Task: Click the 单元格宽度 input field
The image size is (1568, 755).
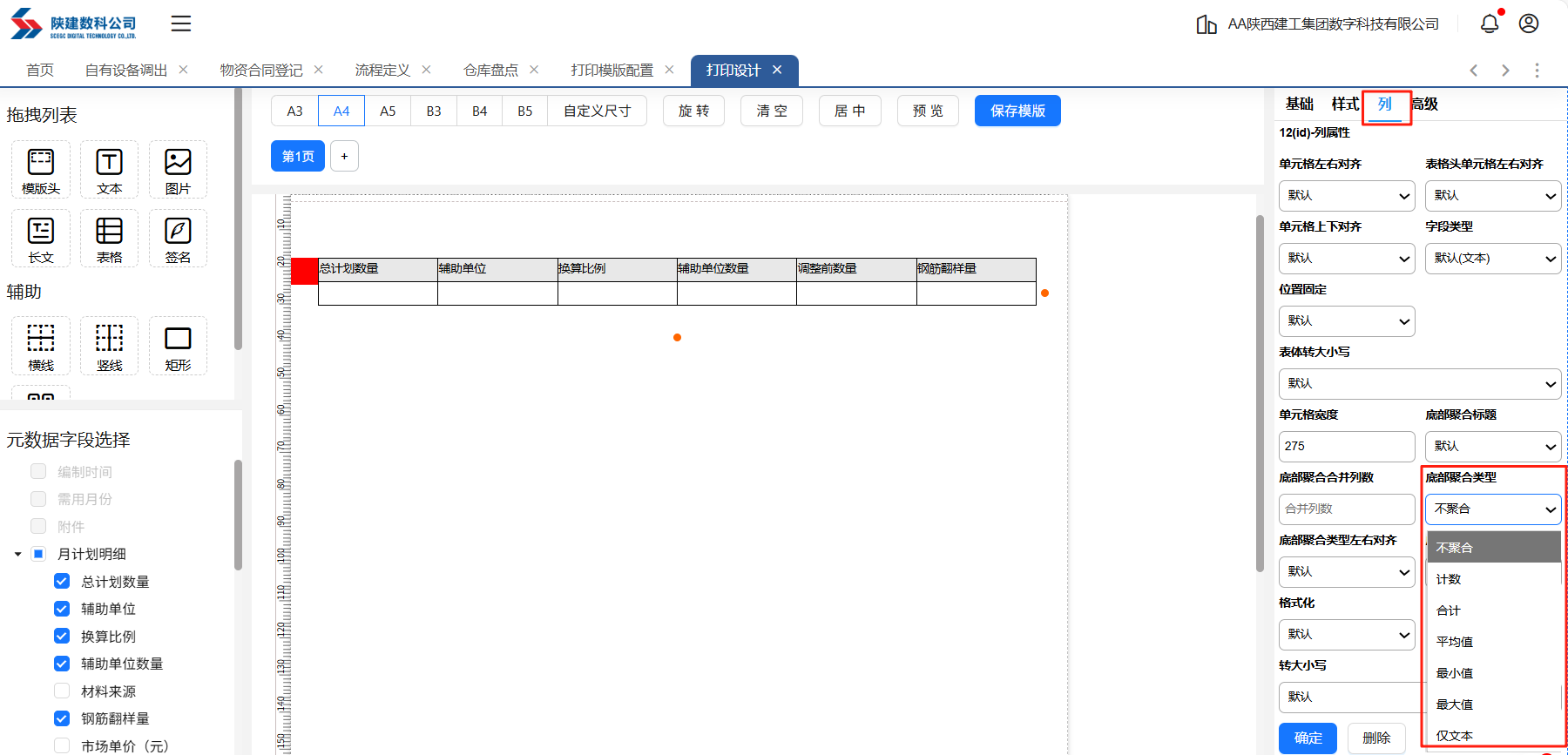Action: coord(1346,447)
